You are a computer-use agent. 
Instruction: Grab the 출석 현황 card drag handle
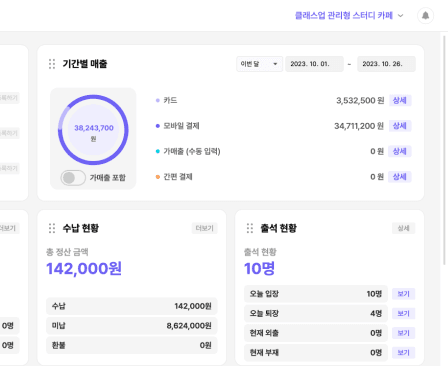point(250,228)
